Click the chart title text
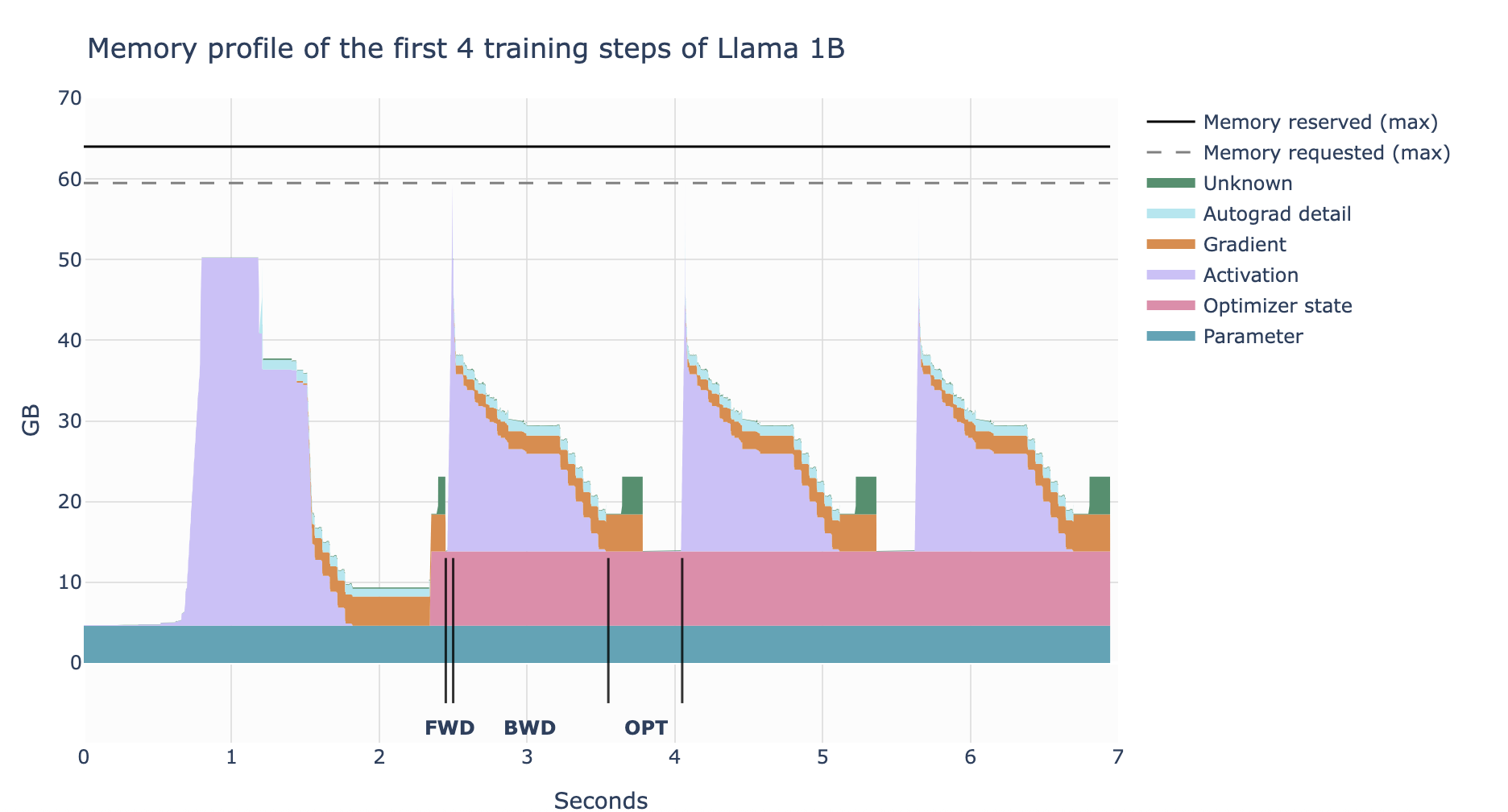The height and width of the screenshot is (812, 1508). (466, 49)
